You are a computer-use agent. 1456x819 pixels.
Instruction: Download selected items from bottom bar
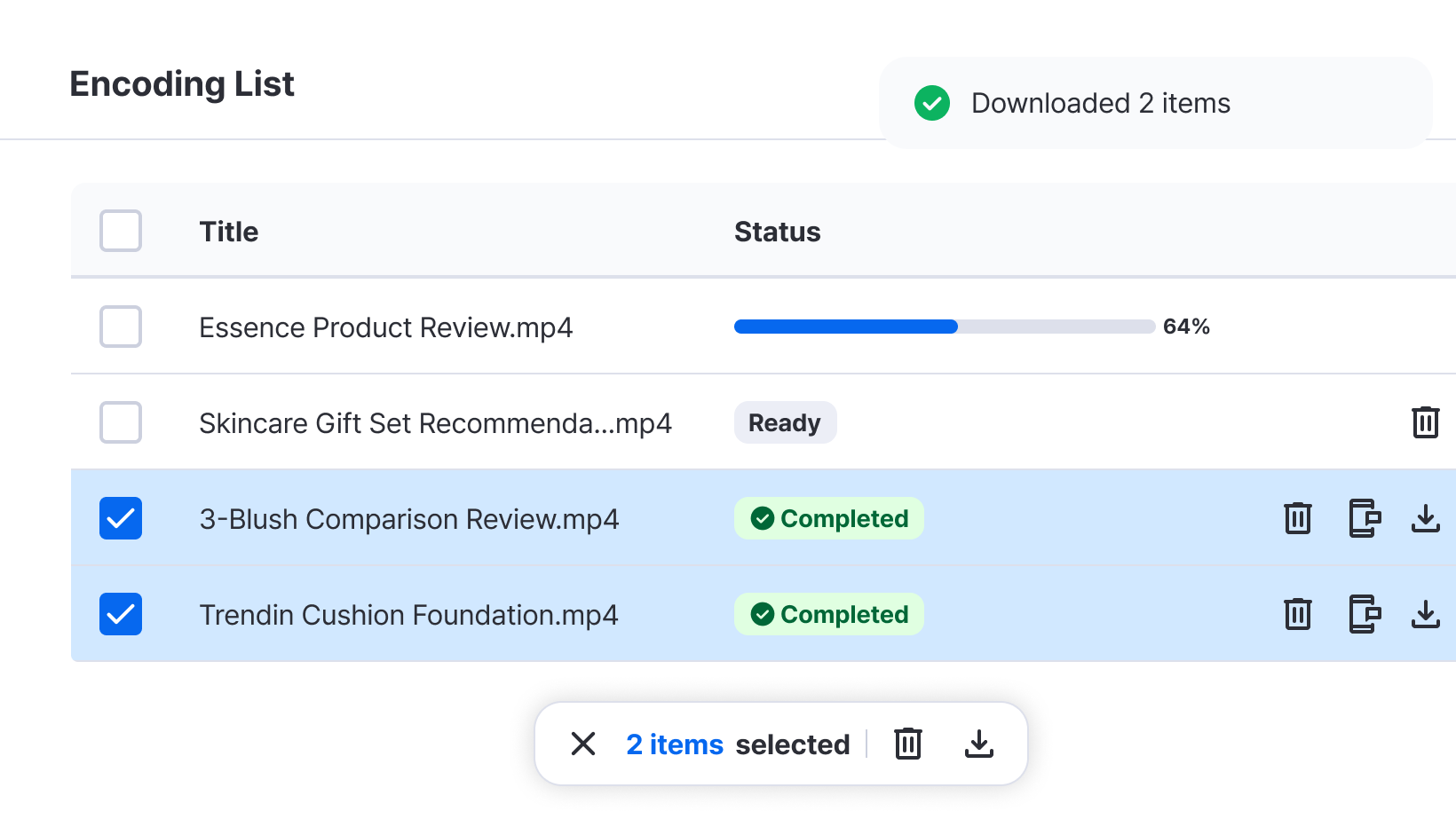click(978, 744)
